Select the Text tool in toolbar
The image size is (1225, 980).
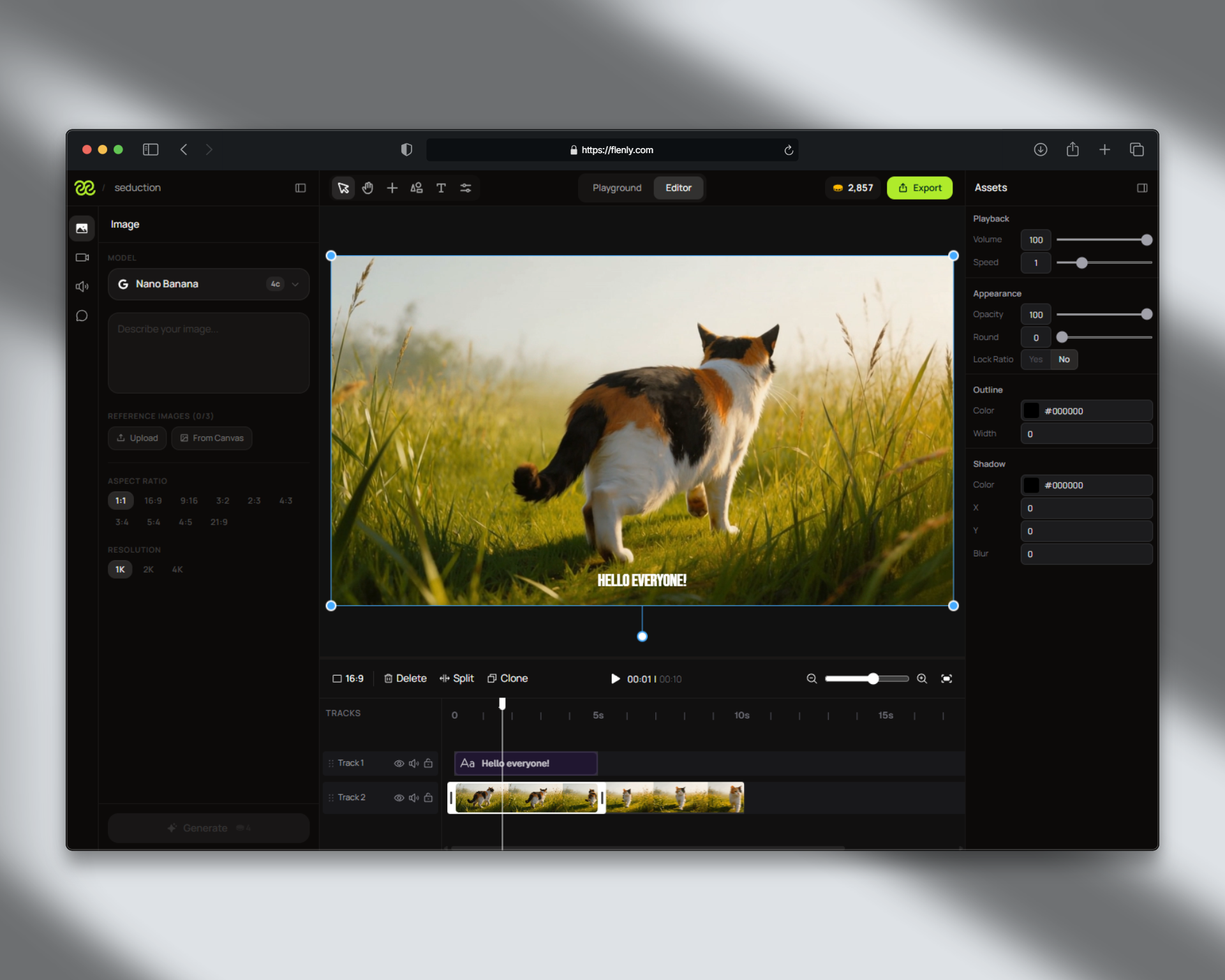click(442, 188)
